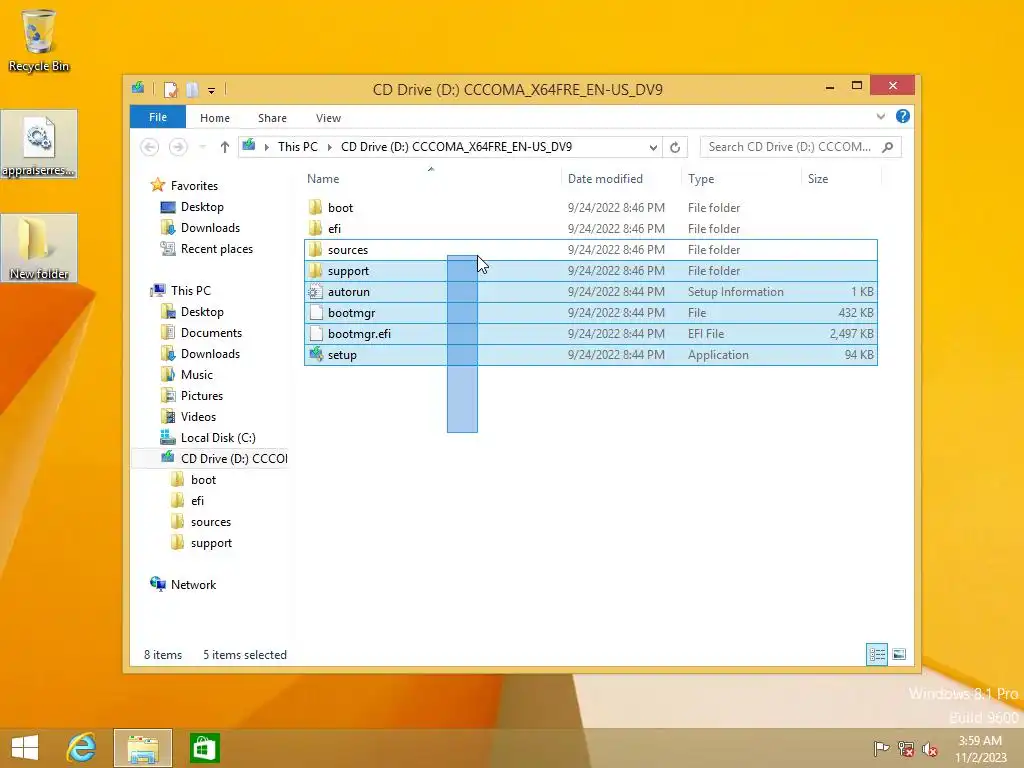
Task: Open Customize Quick Access Toolbar dropdown
Action: click(x=211, y=90)
